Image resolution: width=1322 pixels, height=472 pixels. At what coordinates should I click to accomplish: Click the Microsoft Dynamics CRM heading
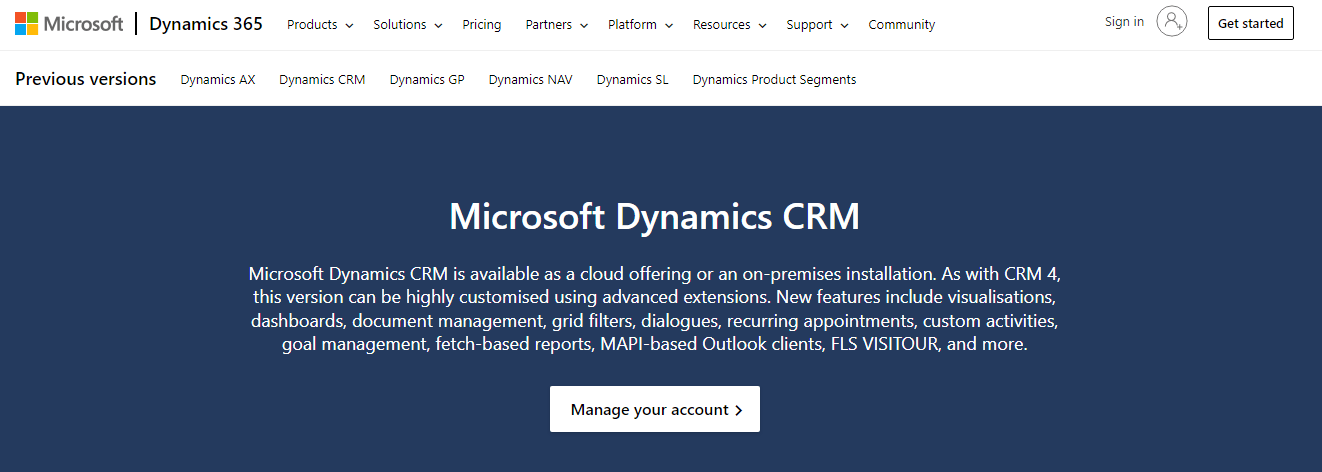654,217
